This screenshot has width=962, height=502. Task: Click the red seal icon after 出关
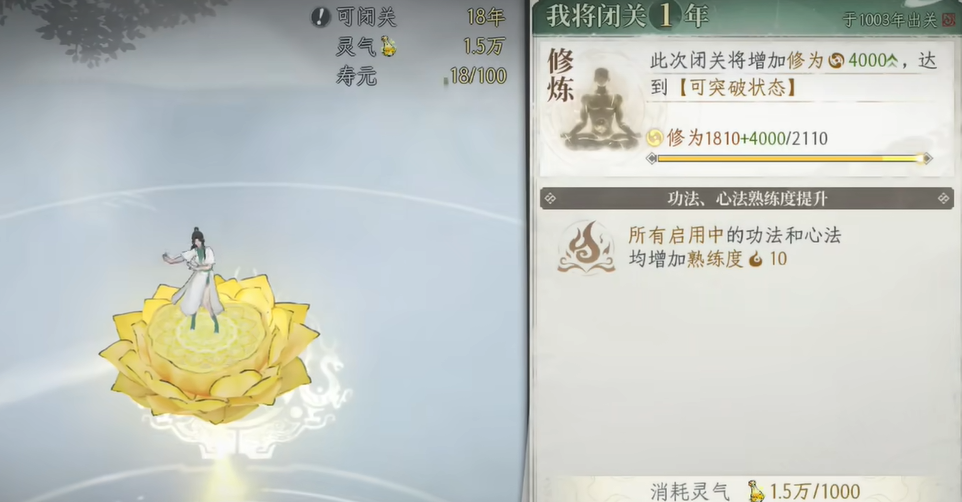(x=950, y=20)
